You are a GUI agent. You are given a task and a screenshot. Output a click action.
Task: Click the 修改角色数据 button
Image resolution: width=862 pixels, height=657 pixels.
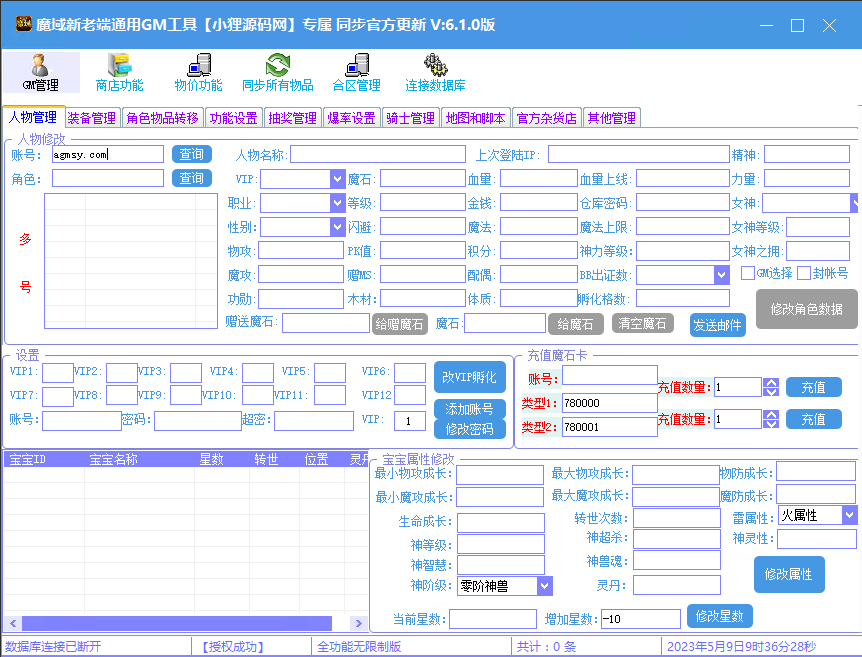806,310
